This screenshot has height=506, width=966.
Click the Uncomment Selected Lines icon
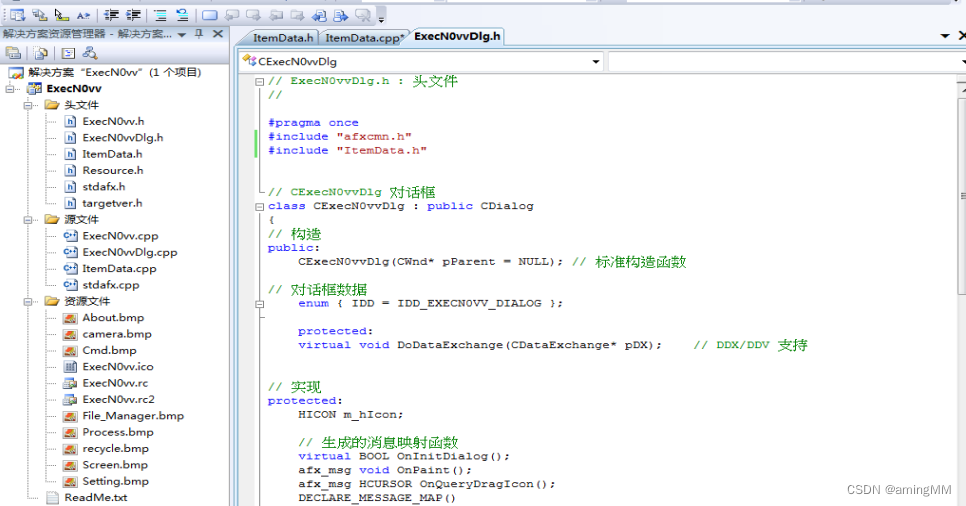click(x=182, y=15)
